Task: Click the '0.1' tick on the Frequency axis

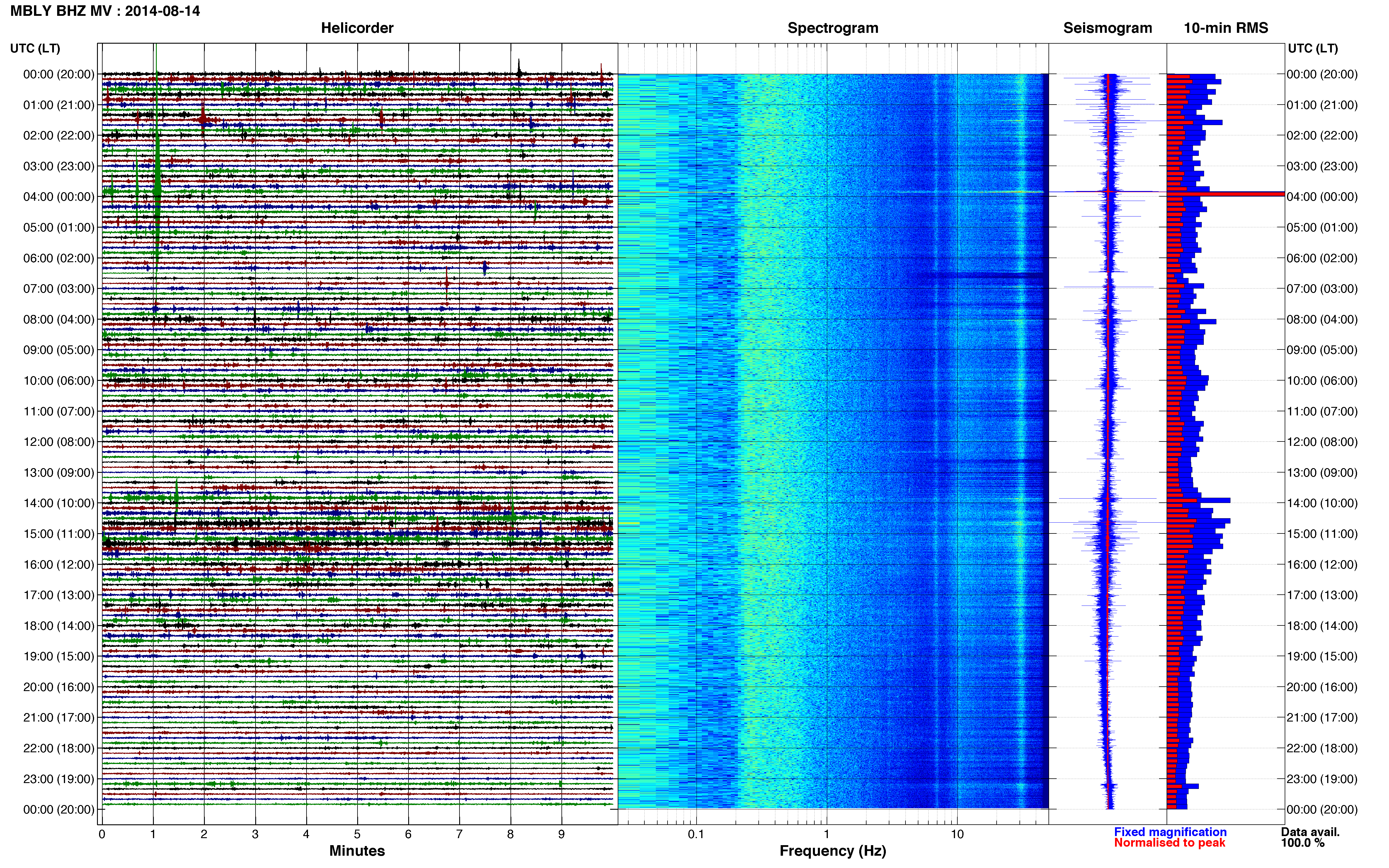Action: tap(696, 835)
